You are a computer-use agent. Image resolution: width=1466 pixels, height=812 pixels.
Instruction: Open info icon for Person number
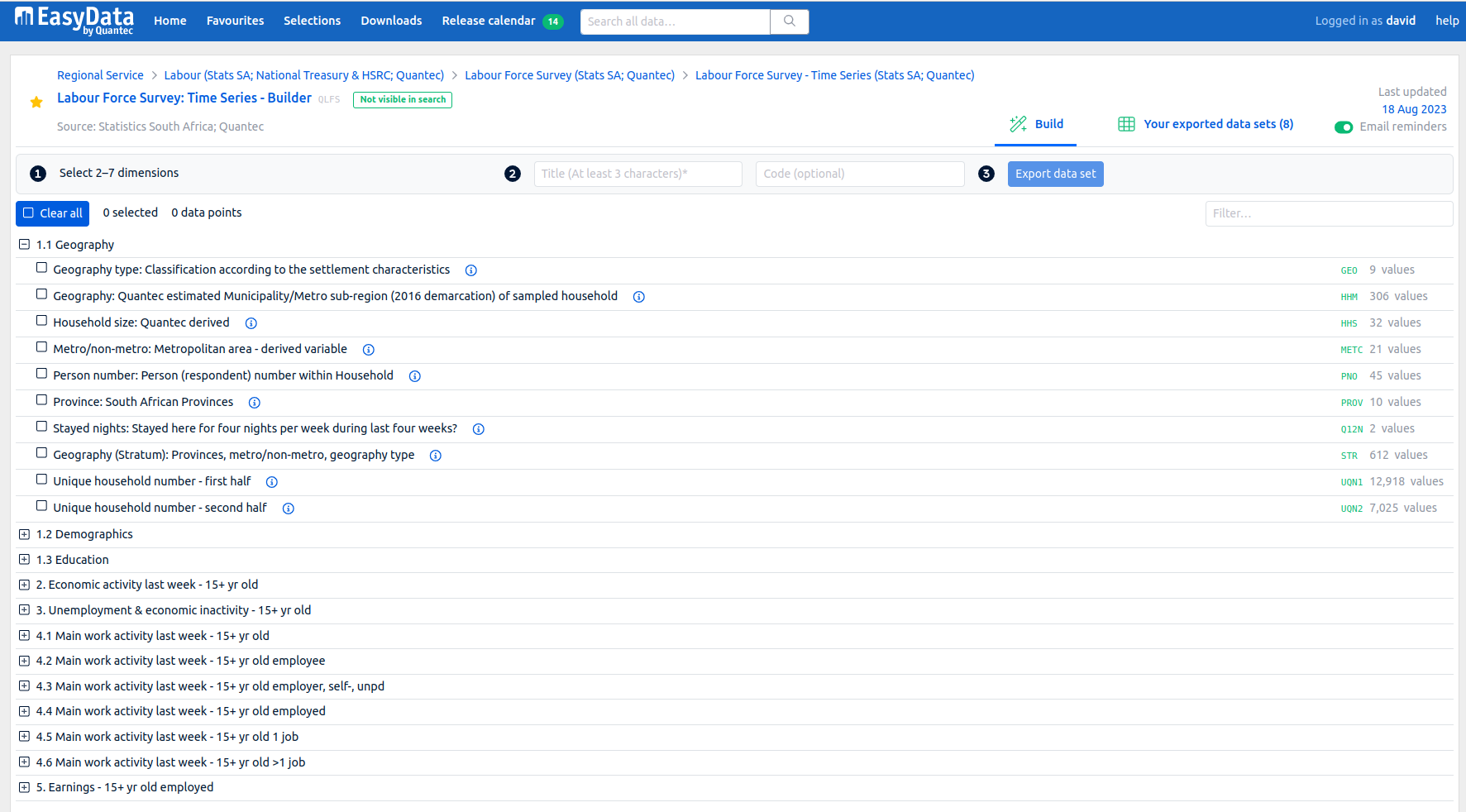click(415, 376)
